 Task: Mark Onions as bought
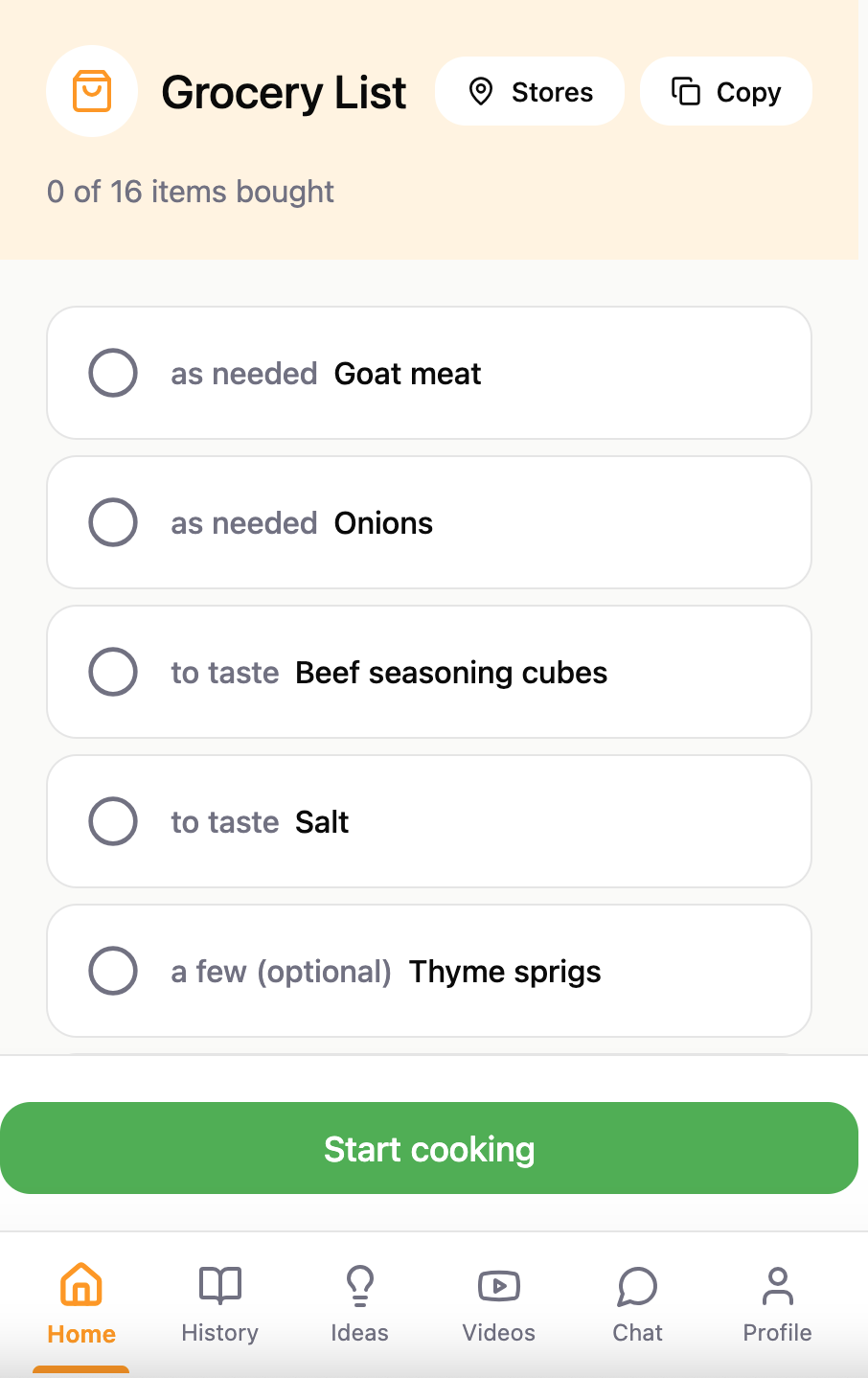pos(113,522)
